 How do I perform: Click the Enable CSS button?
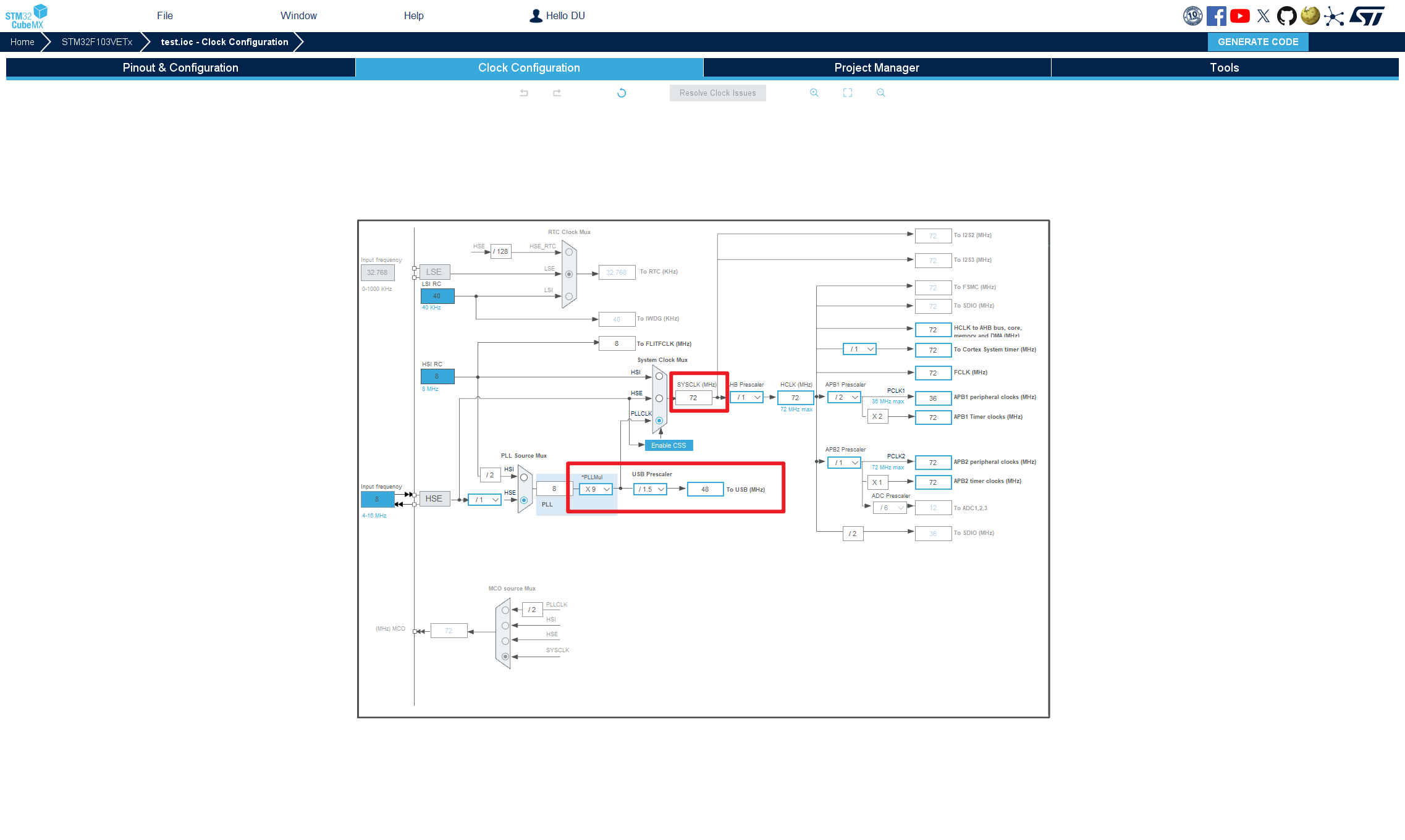668,445
